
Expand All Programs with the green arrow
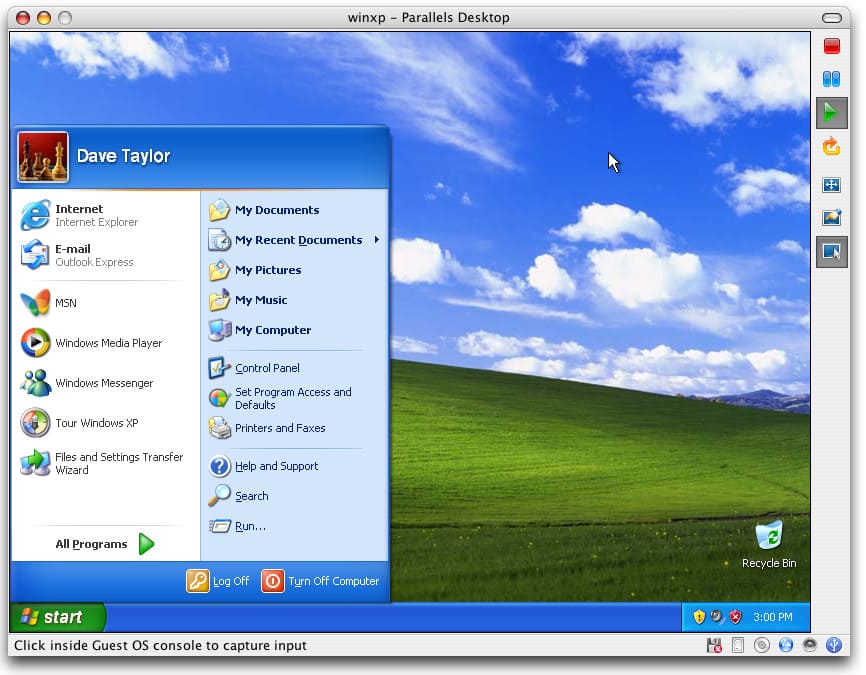[146, 544]
